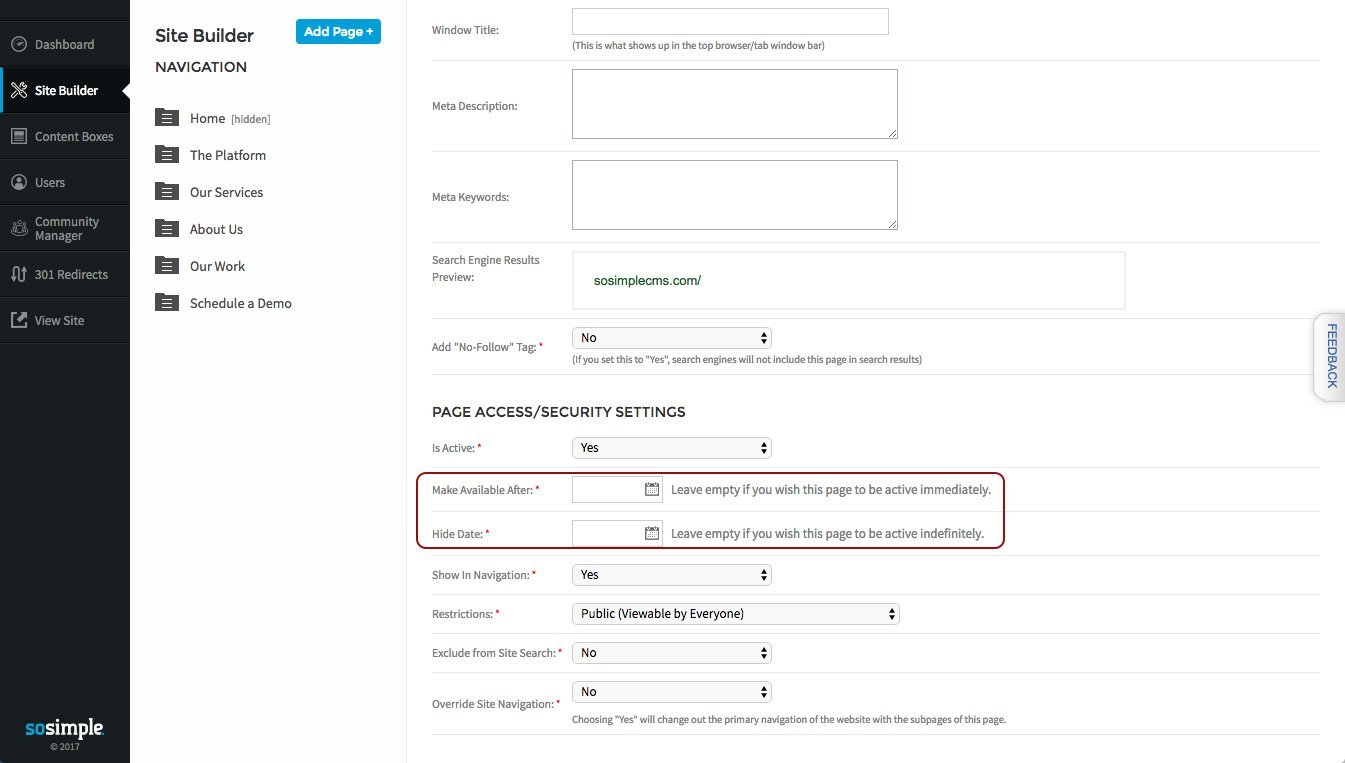This screenshot has width=1345, height=763.
Task: Click the Add Page + button
Action: point(338,31)
